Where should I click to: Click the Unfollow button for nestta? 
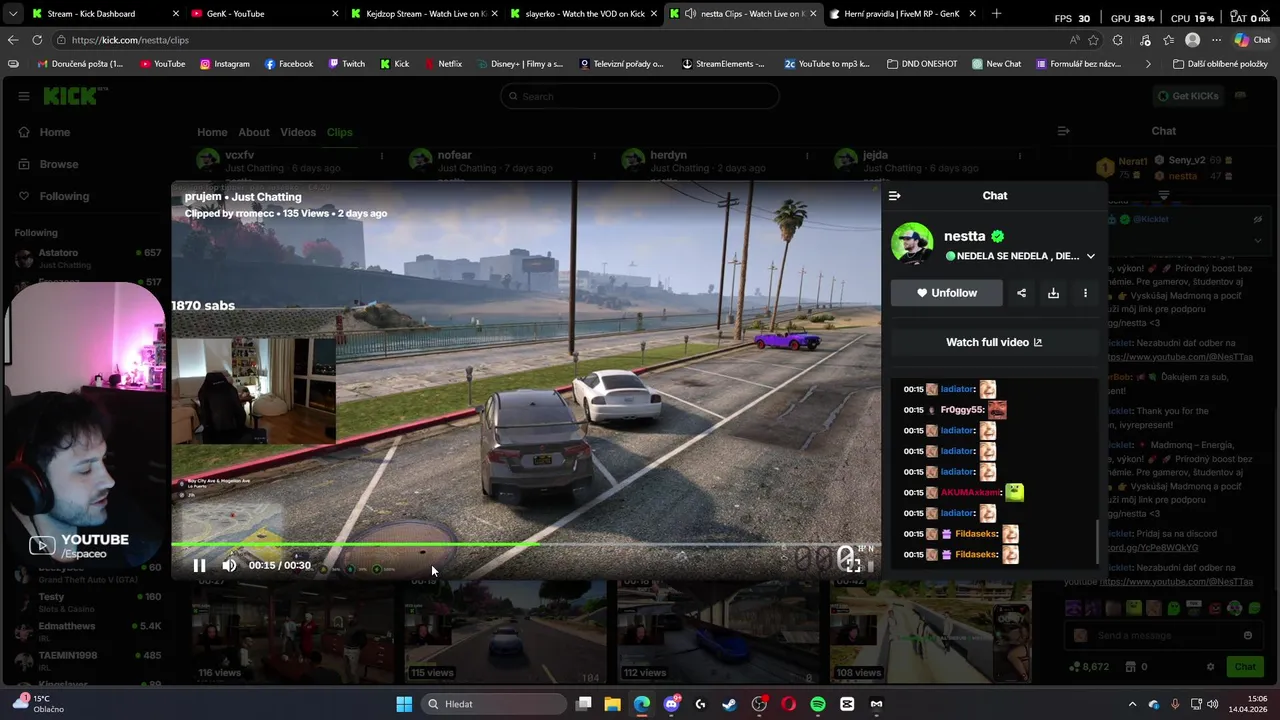[946, 293]
